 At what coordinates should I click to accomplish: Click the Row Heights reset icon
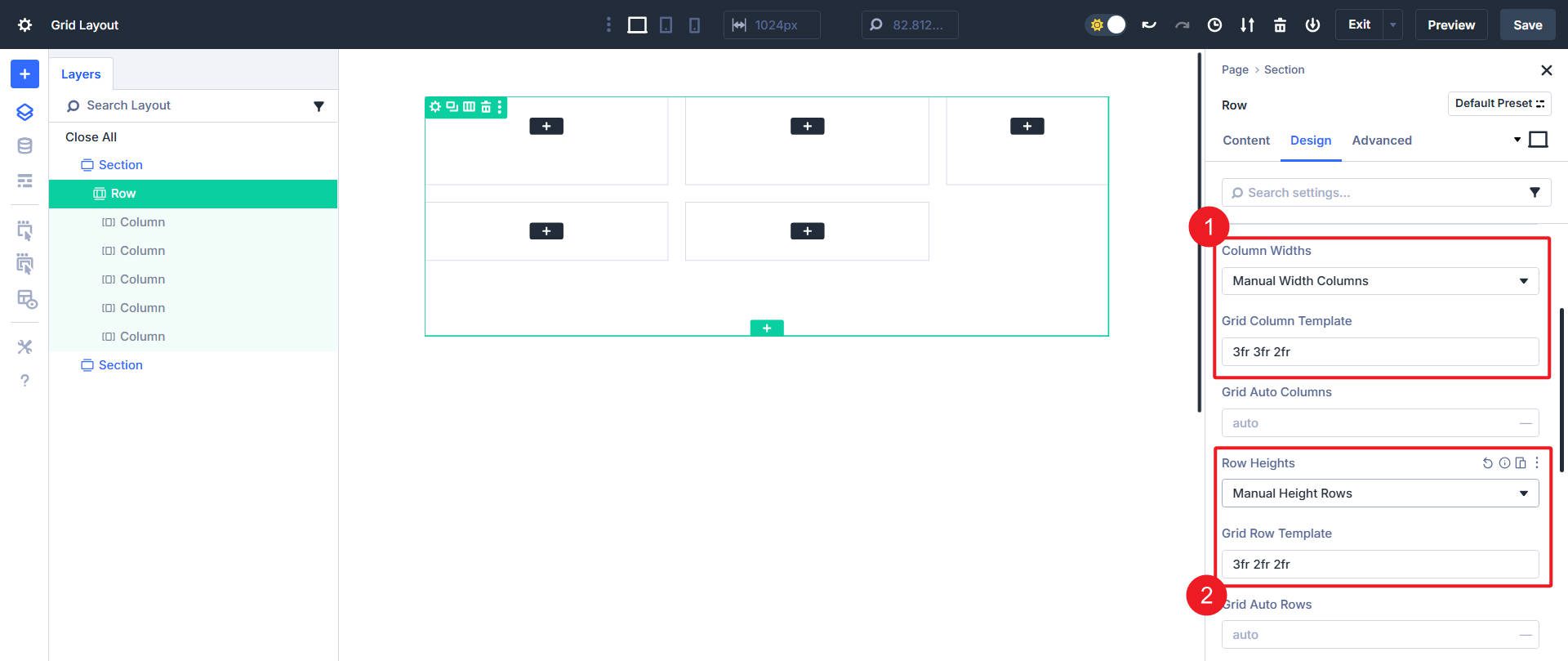click(x=1487, y=463)
